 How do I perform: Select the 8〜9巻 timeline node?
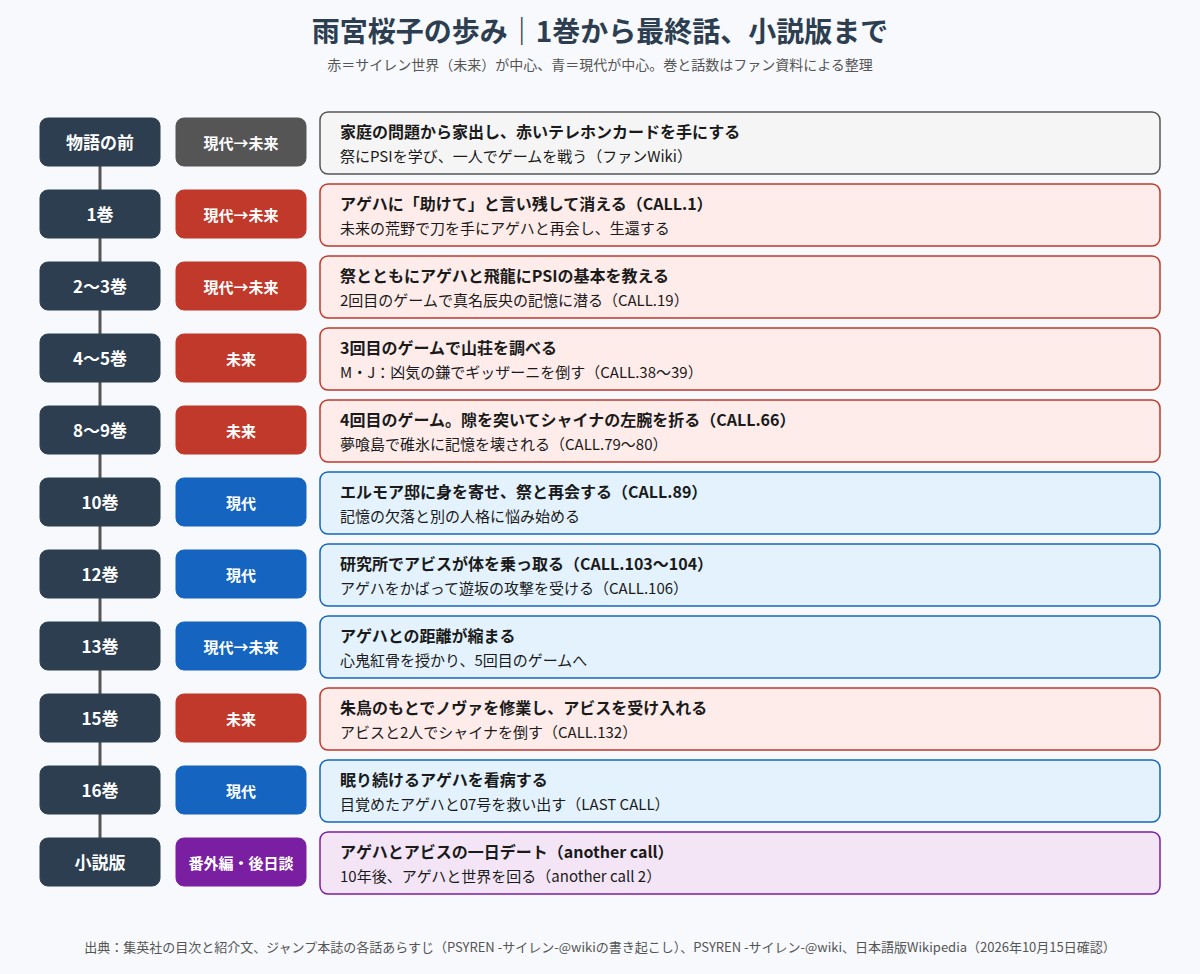click(x=100, y=430)
